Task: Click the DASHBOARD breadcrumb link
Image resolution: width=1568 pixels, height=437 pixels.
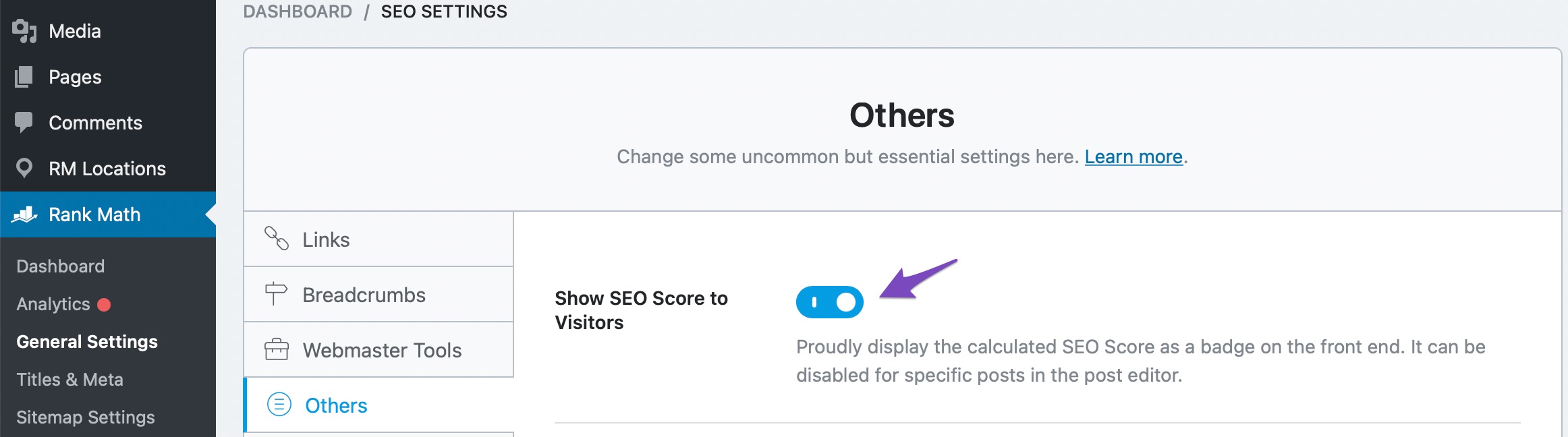Action: point(298,11)
